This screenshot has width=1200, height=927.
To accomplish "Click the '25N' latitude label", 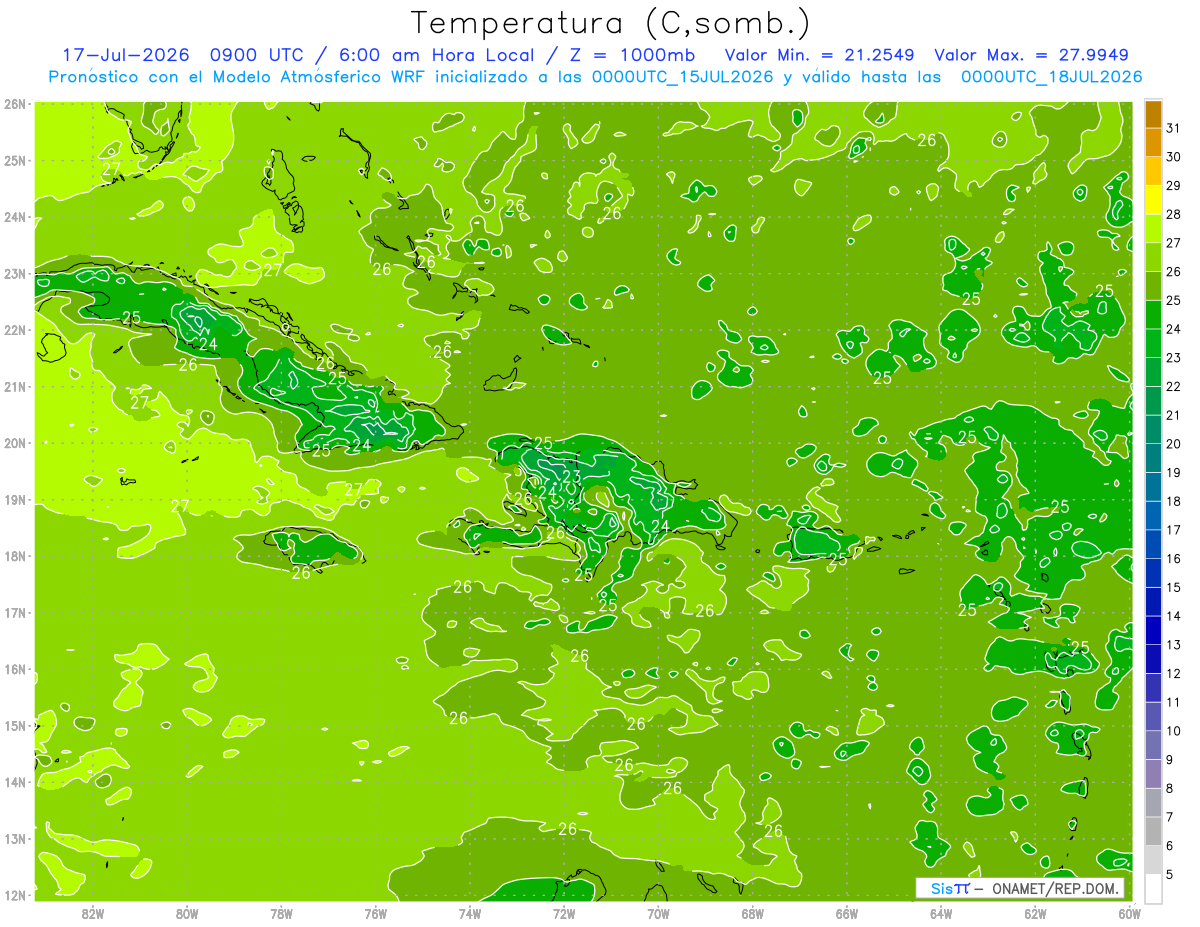I will click(14, 160).
